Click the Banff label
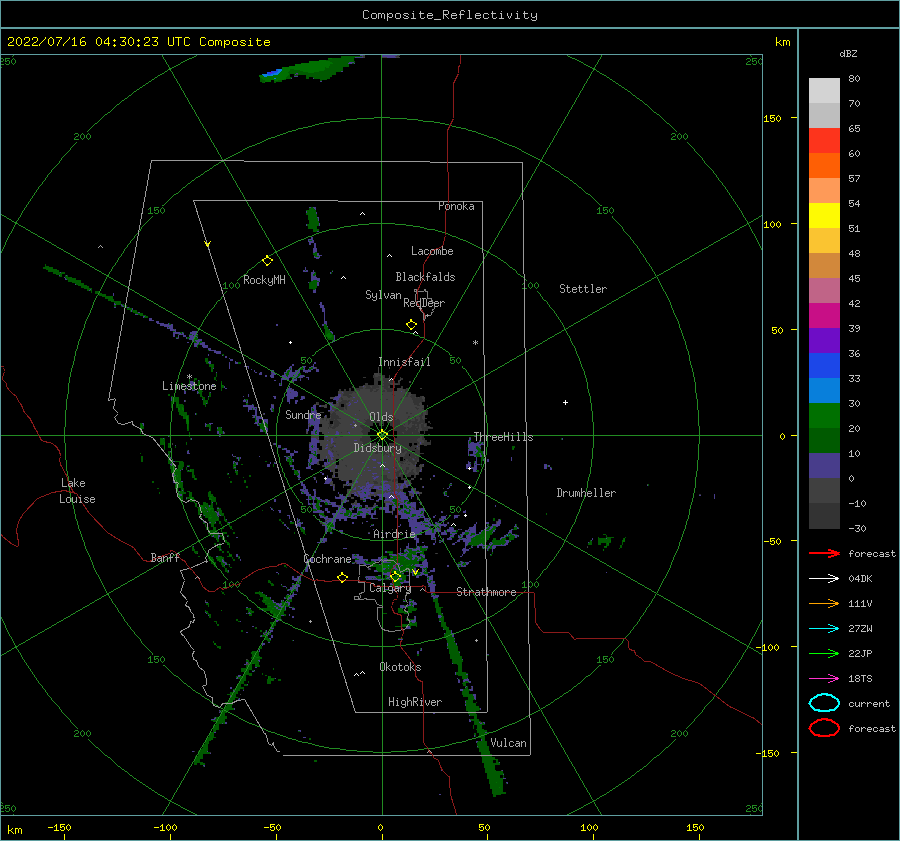The height and width of the screenshot is (841, 900). tap(165, 557)
